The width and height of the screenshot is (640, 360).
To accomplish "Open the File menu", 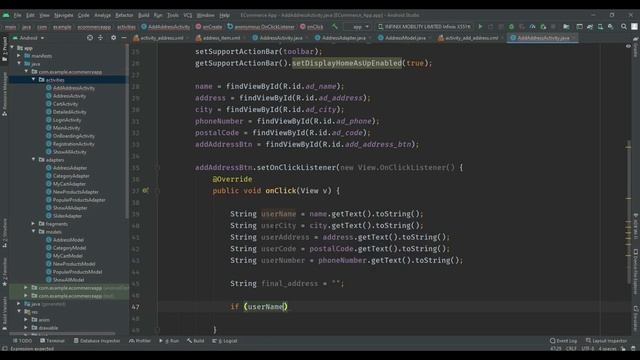I will tap(18, 15).
